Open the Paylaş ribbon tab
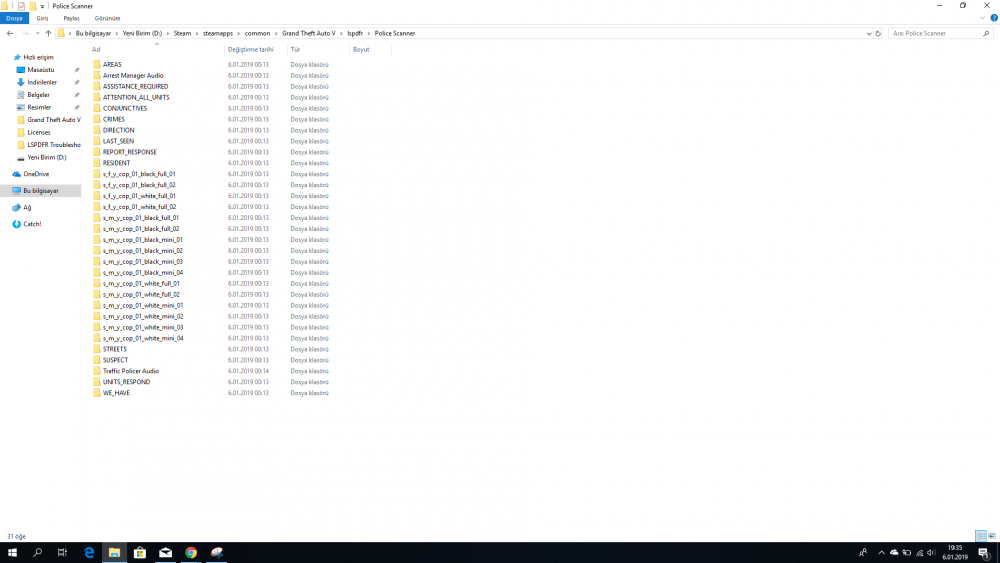Image resolution: width=1000 pixels, height=563 pixels. [x=71, y=18]
